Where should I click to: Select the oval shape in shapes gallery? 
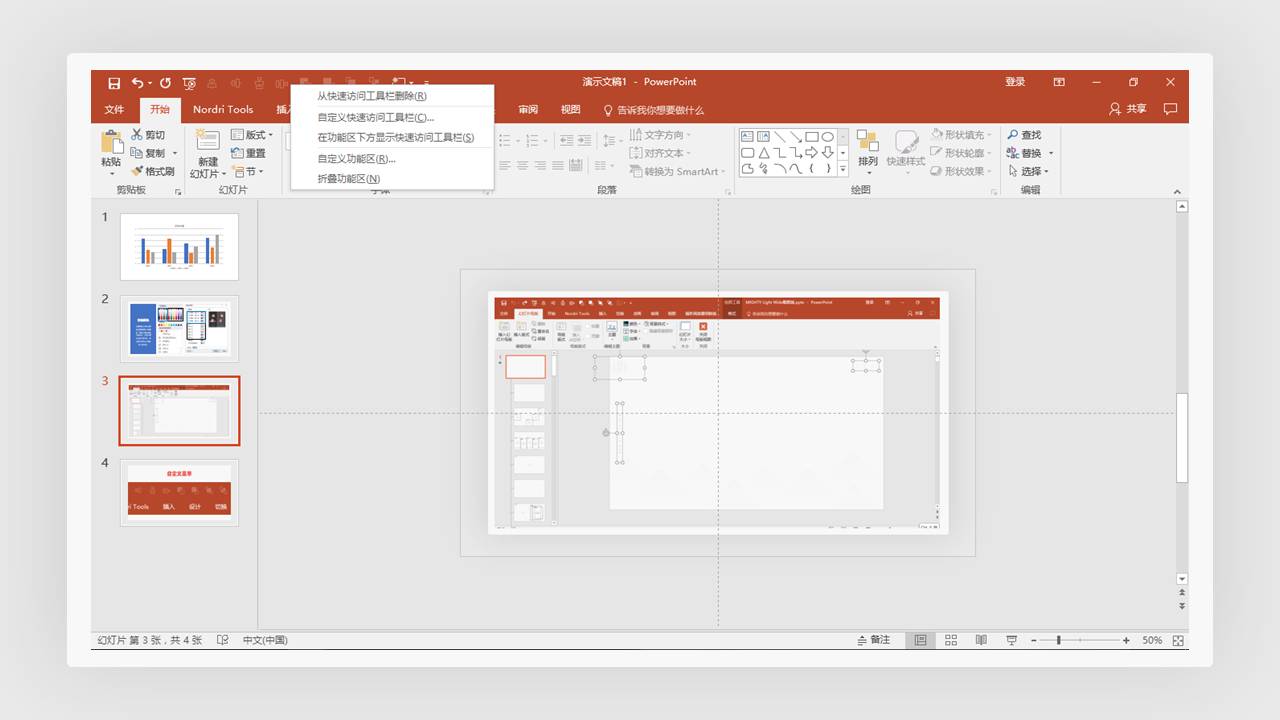coord(828,137)
